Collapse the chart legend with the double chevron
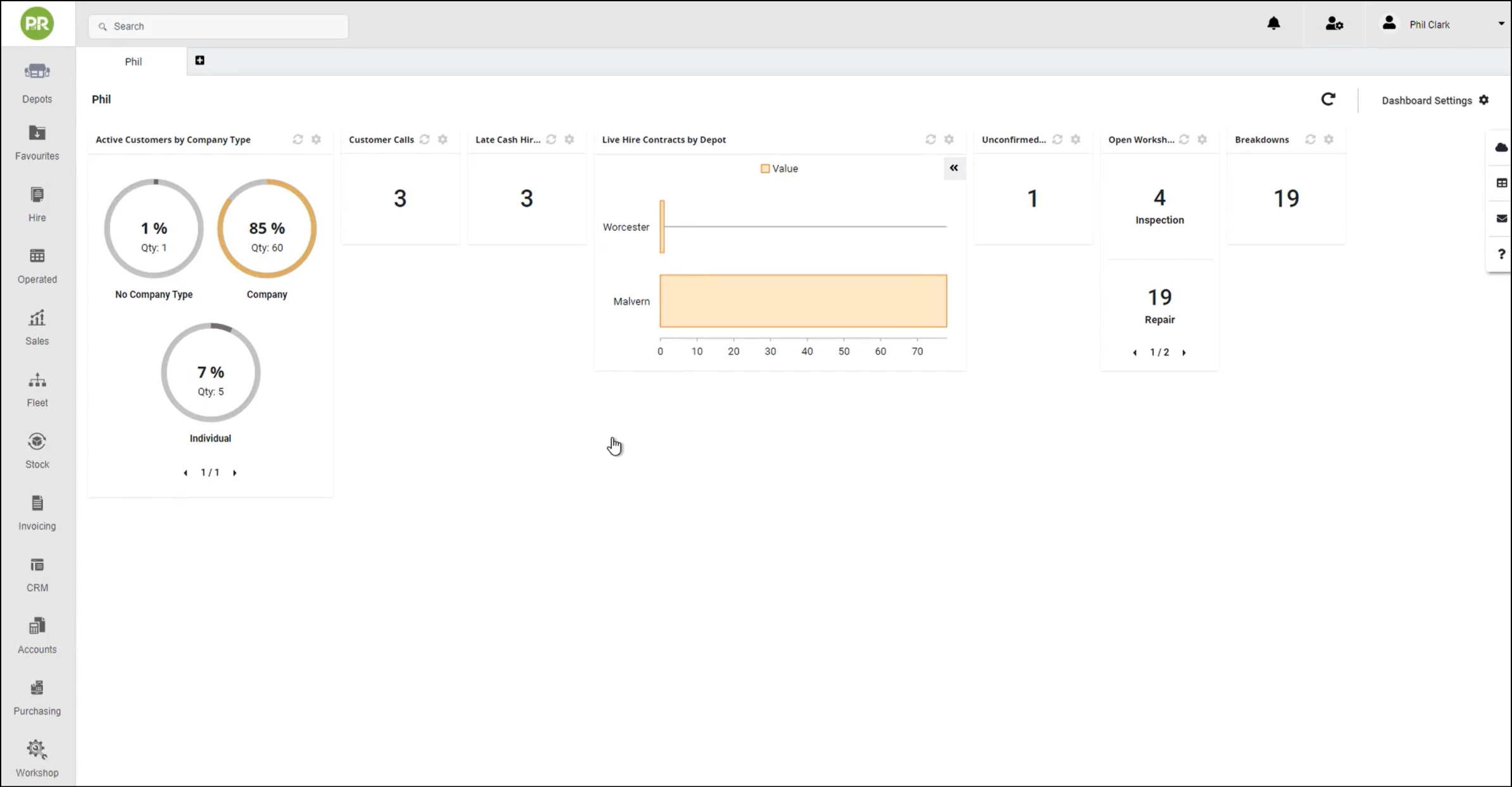This screenshot has width=1512, height=787. point(953,168)
